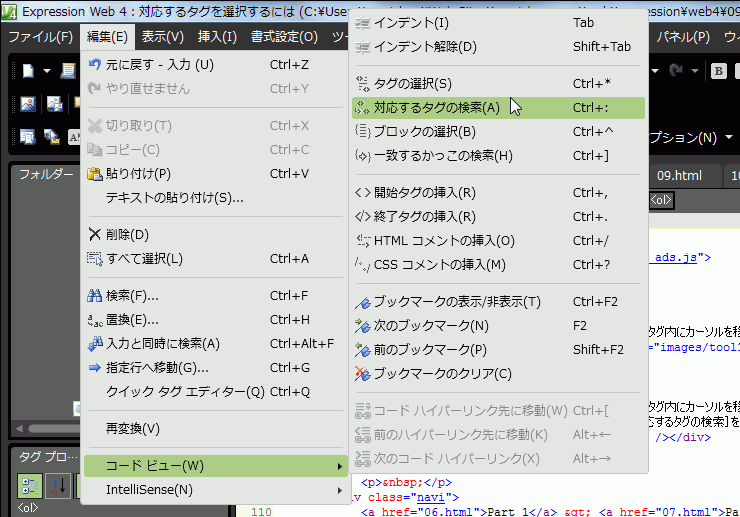Open the New Page dropdown arrow
Image resolution: width=740 pixels, height=517 pixels.
pyautogui.click(x=47, y=71)
